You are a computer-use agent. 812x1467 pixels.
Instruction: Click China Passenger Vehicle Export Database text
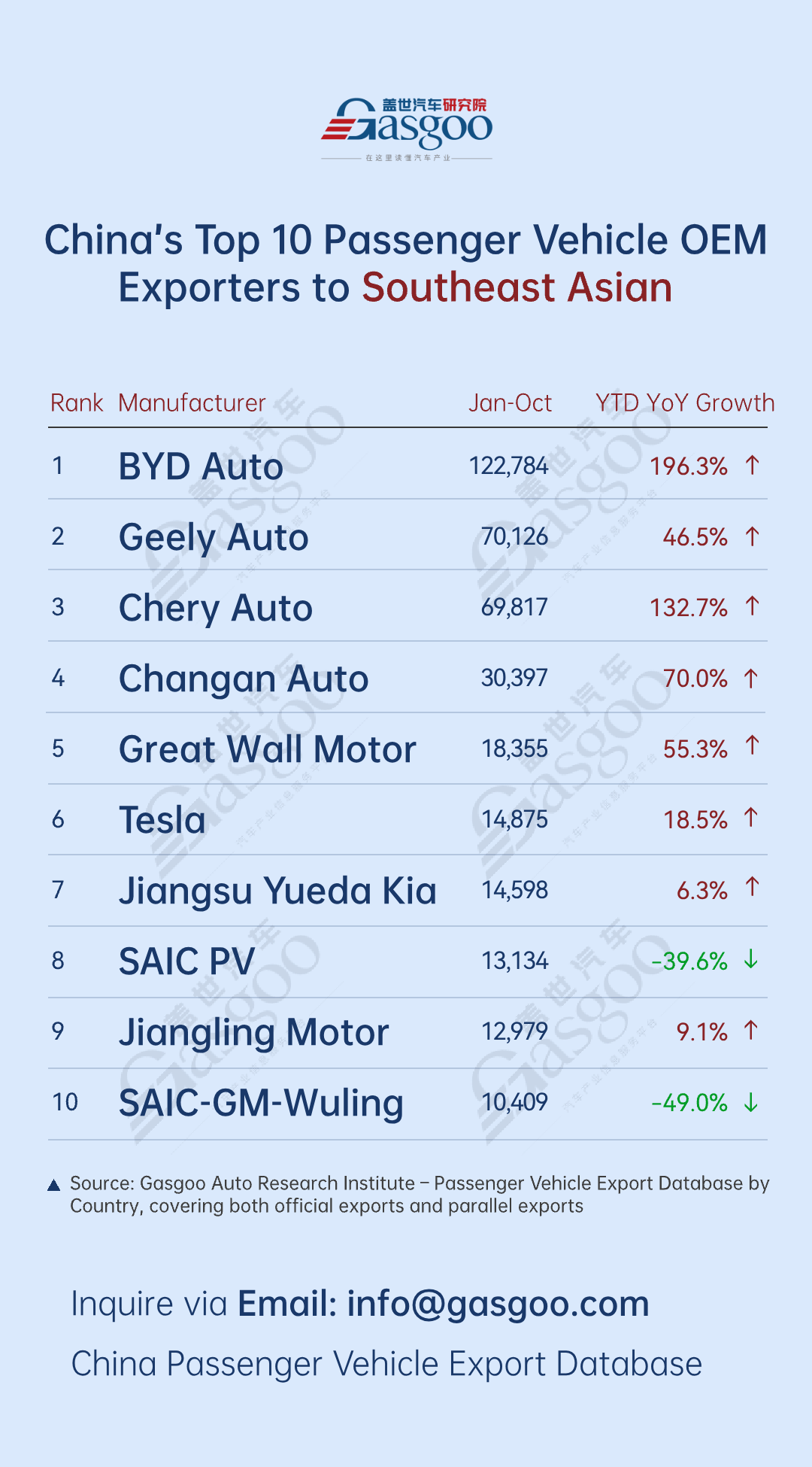tap(386, 1364)
